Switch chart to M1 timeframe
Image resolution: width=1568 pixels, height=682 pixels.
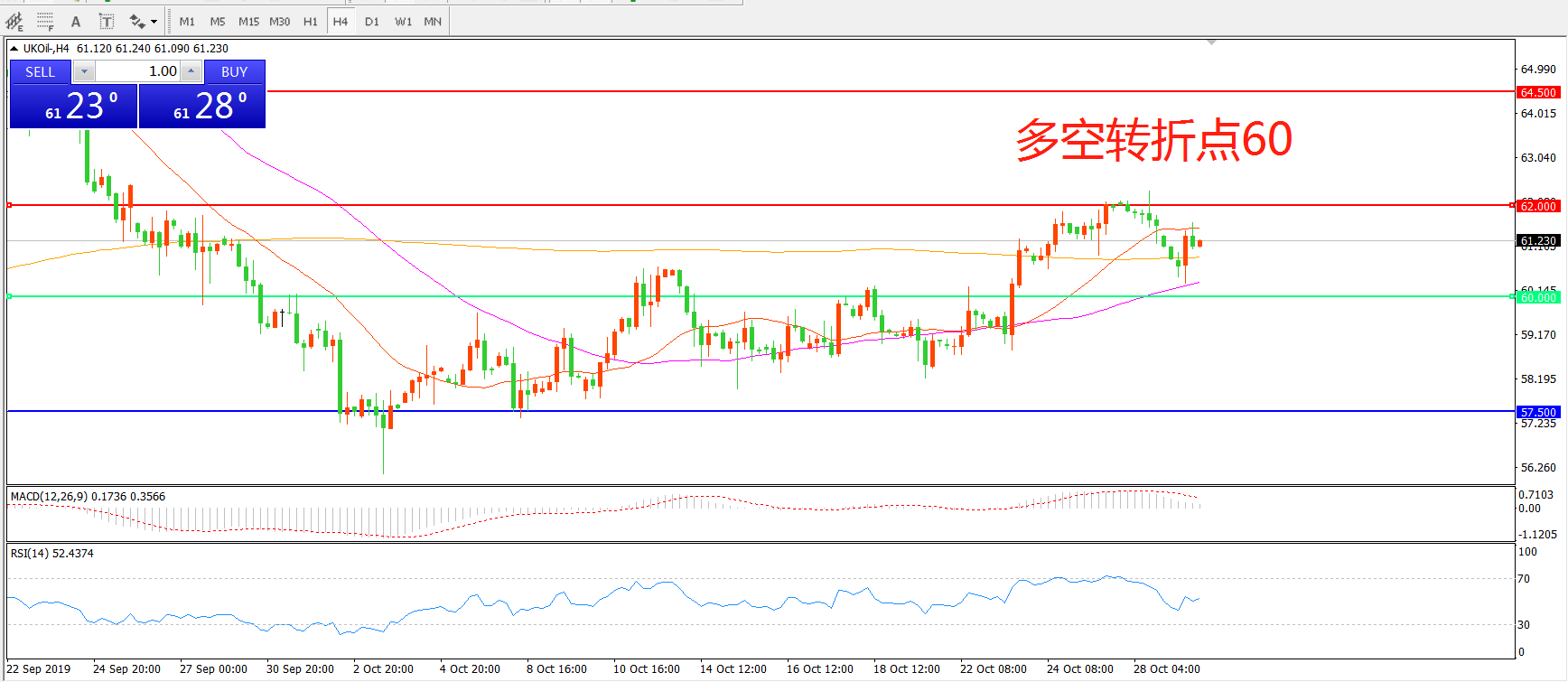coord(187,22)
